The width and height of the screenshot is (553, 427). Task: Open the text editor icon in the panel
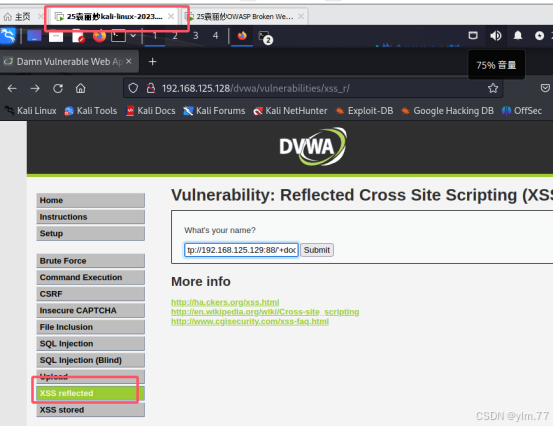point(78,36)
